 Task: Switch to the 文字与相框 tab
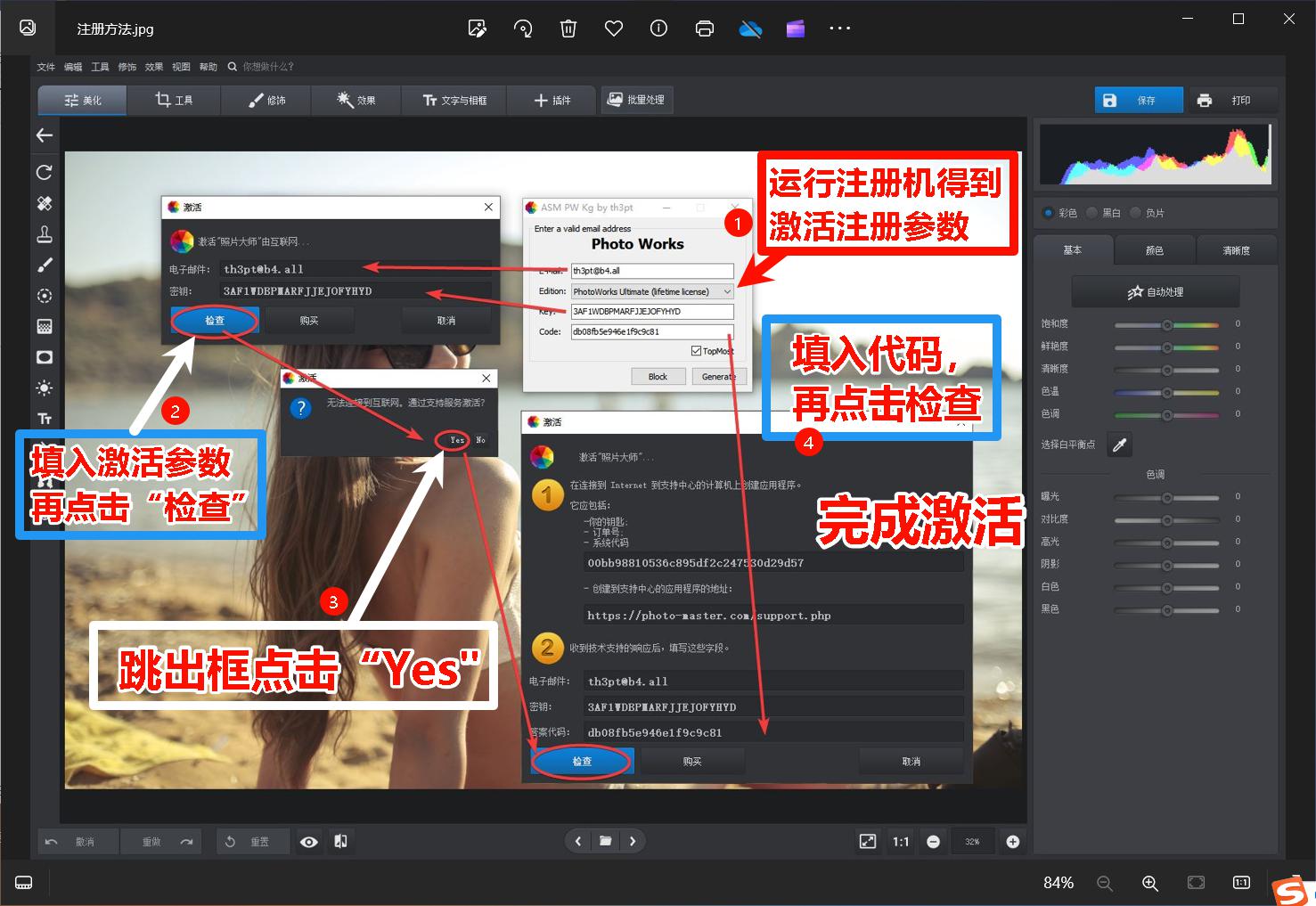pos(454,101)
